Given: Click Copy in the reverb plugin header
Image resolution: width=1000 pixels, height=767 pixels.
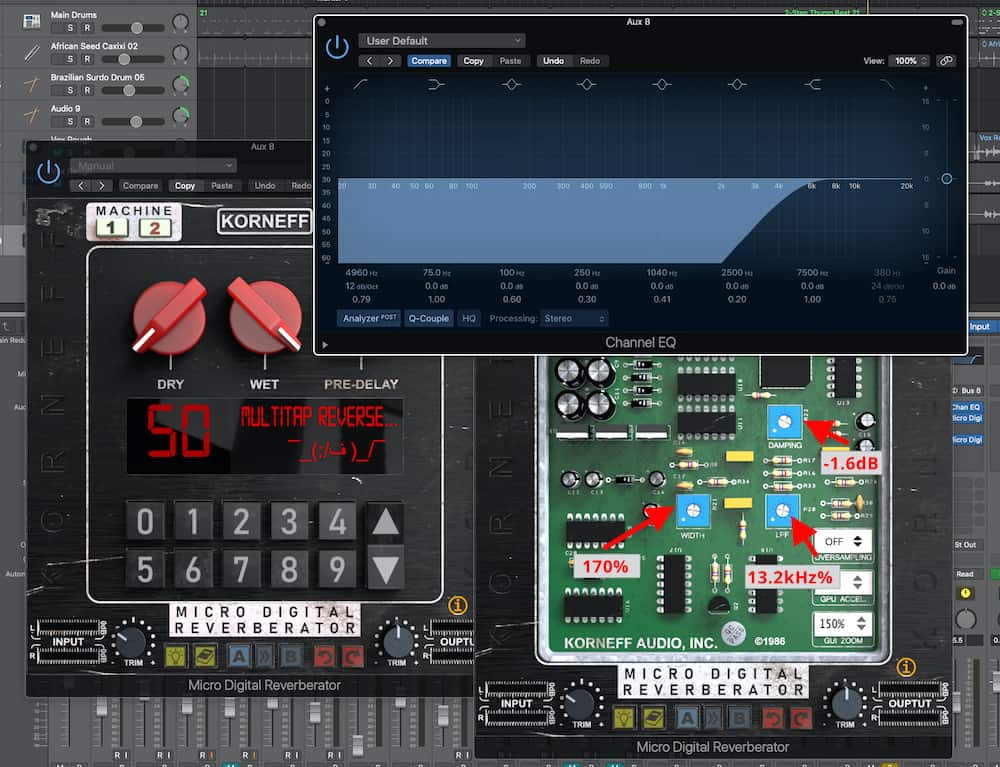Looking at the screenshot, I should pos(184,186).
